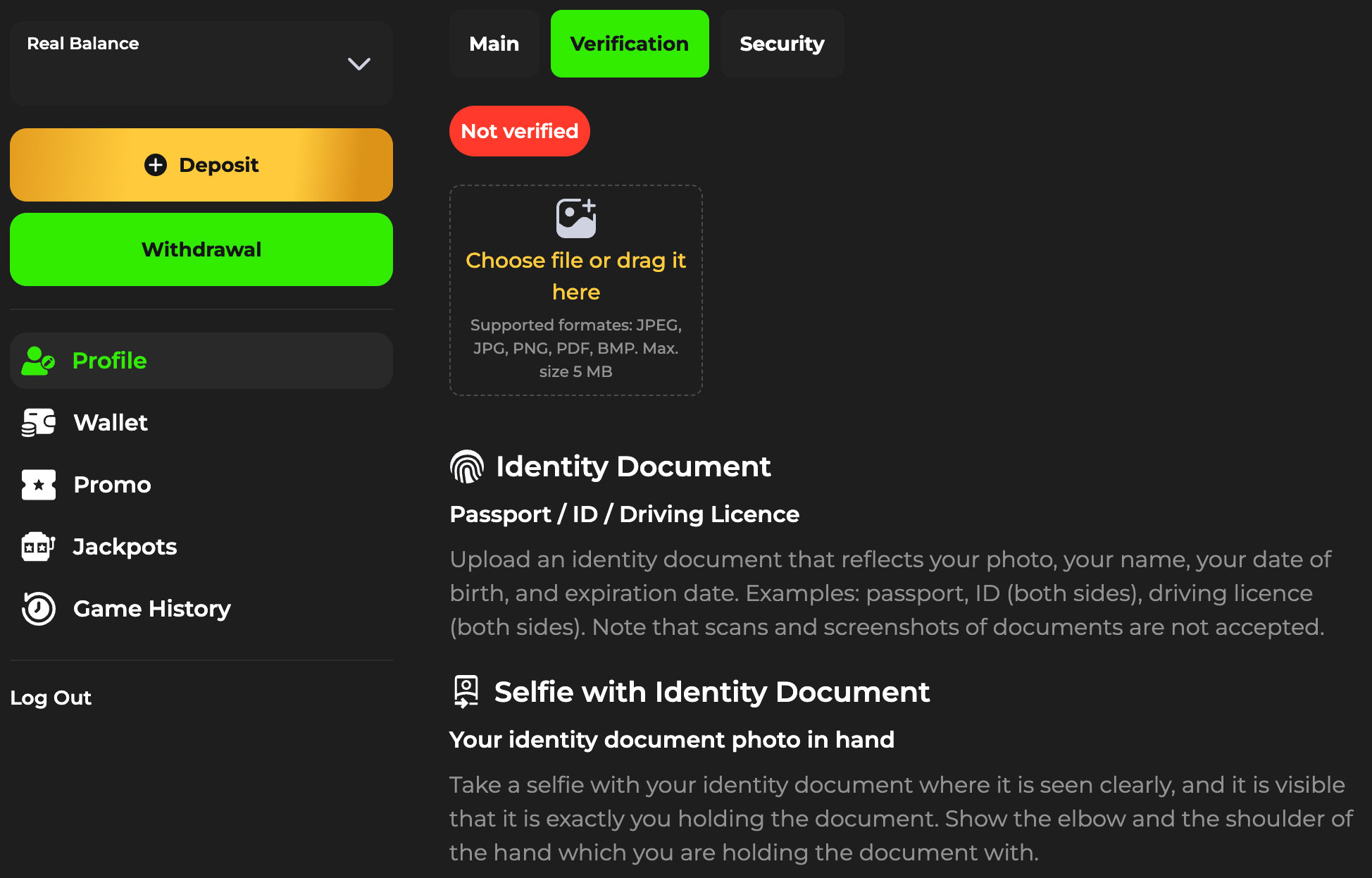Go to the Promo section
Screen dimensions: 1372x878
(x=201, y=485)
